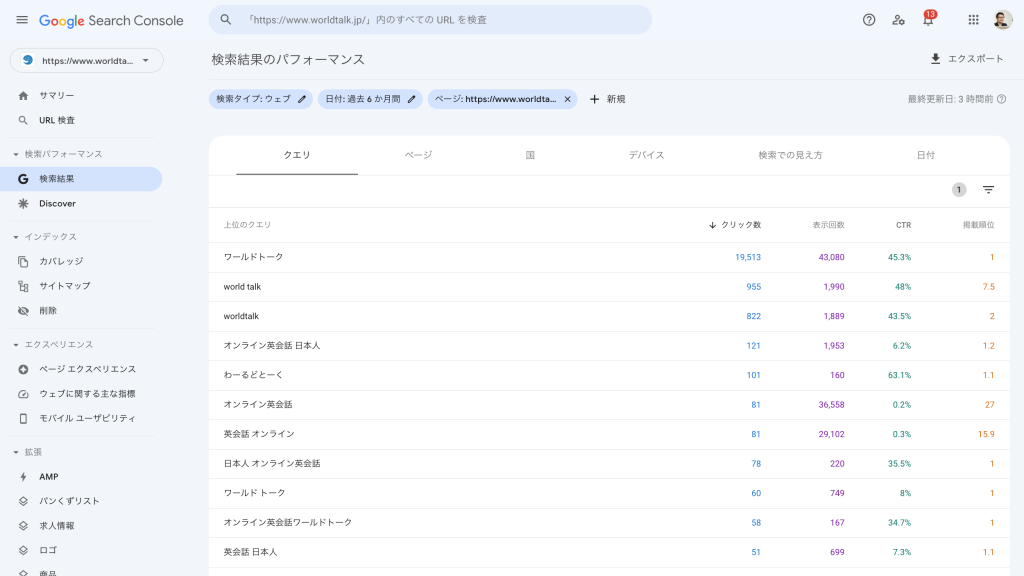
Task: Open the Google apps grid
Action: [973, 20]
